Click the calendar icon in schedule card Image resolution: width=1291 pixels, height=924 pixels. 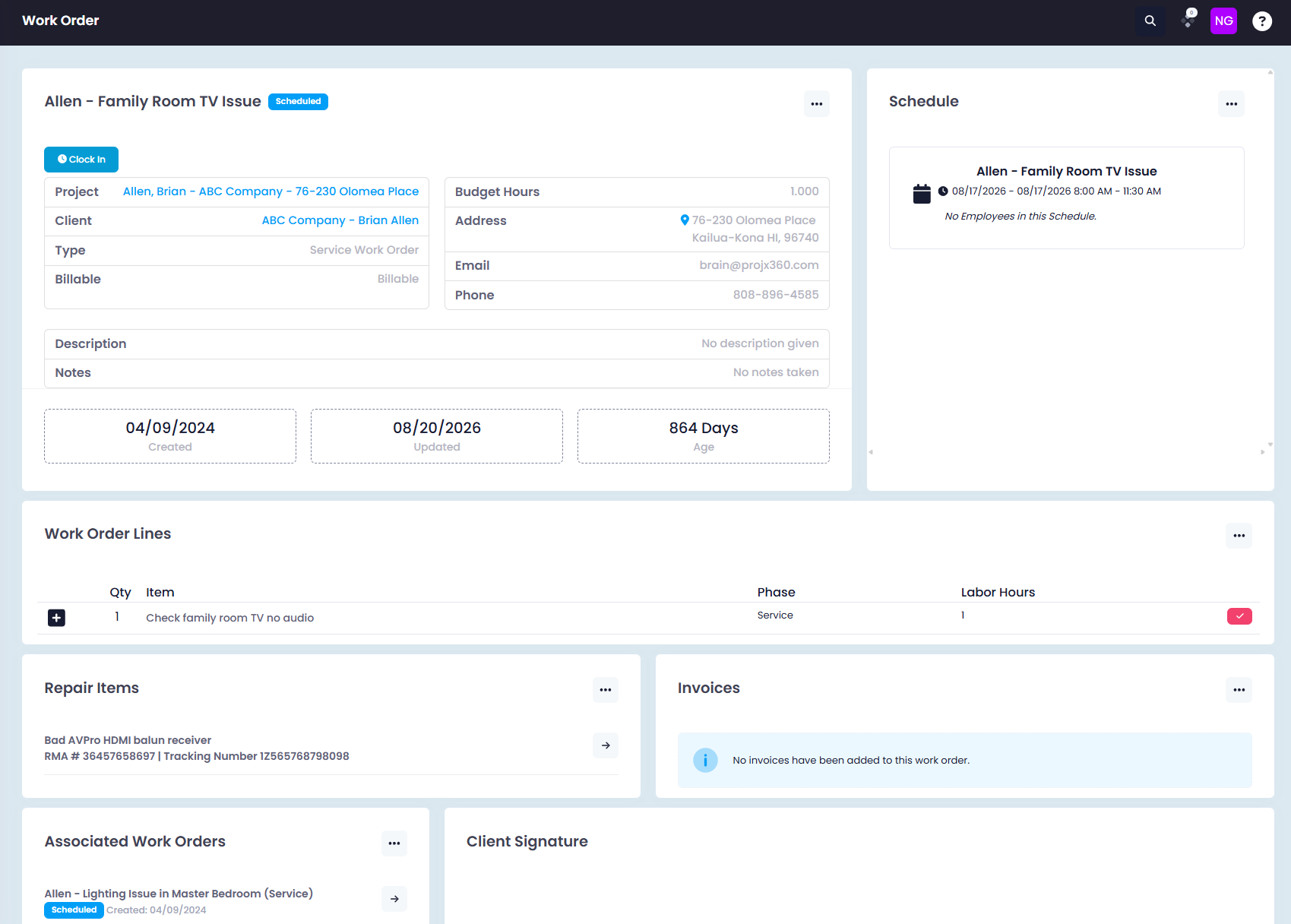(922, 194)
